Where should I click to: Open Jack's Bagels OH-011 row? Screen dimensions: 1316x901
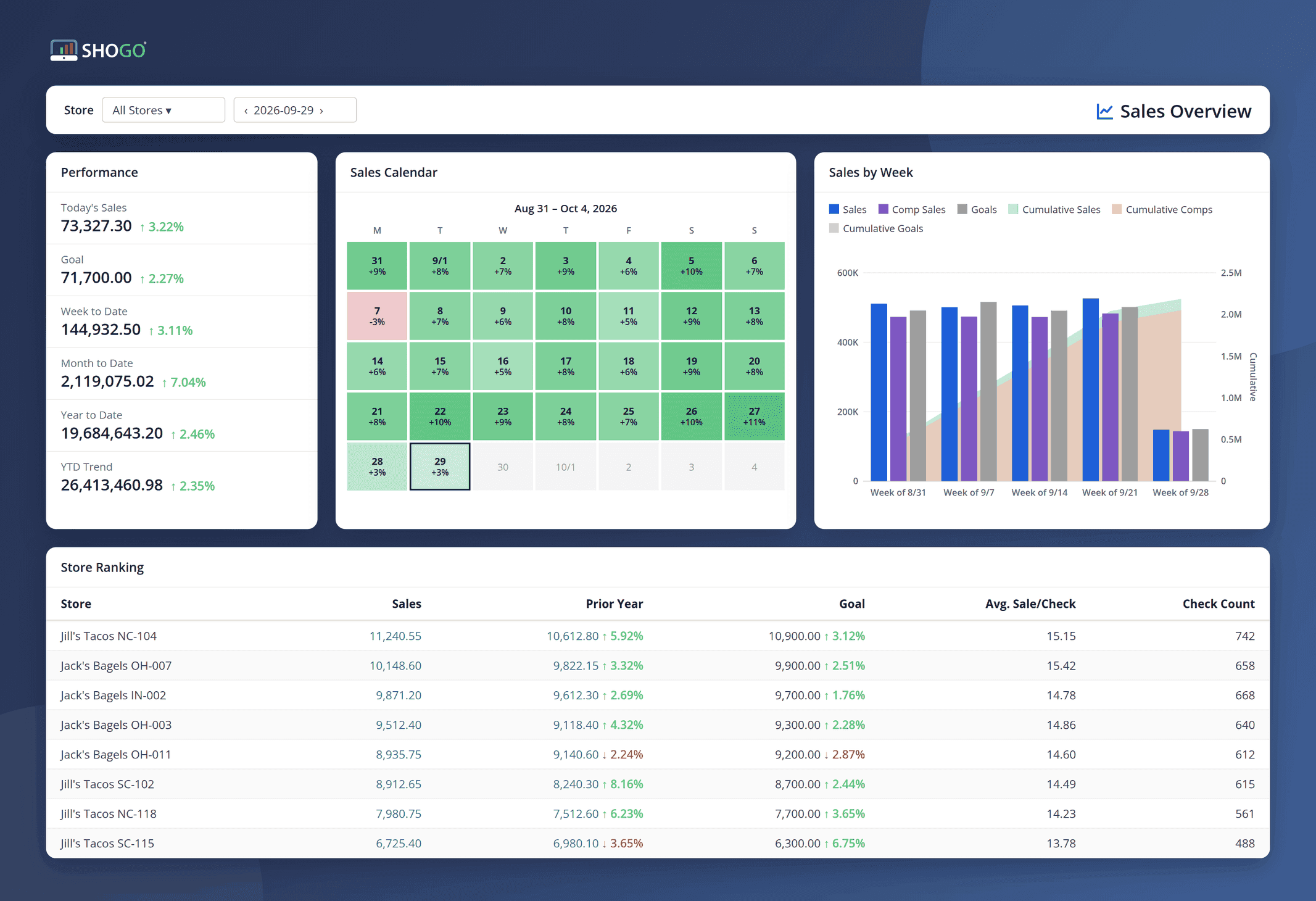658,754
